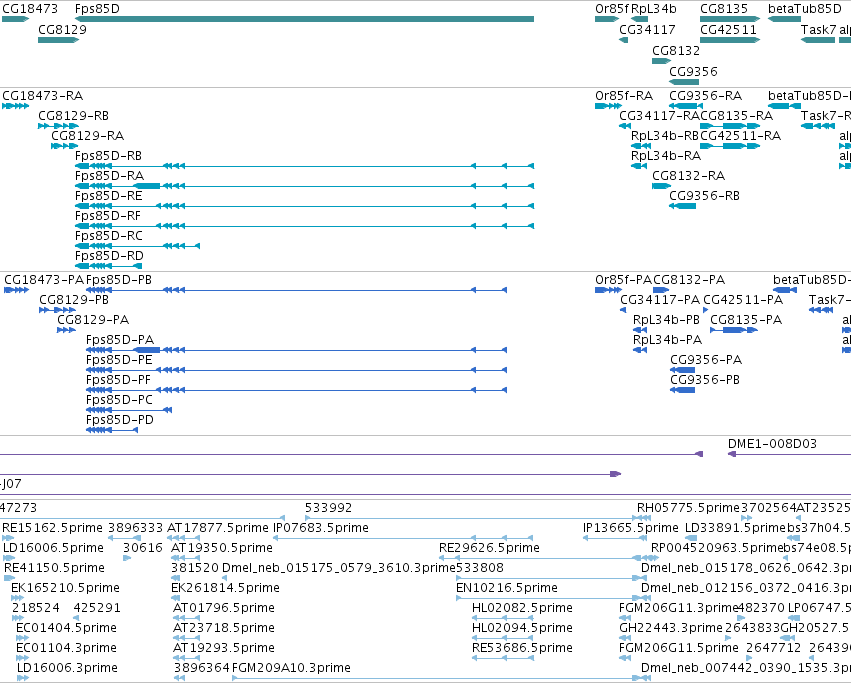Open the CG8129-PA protein label
Screen dimensions: 851x683
click(x=93, y=320)
